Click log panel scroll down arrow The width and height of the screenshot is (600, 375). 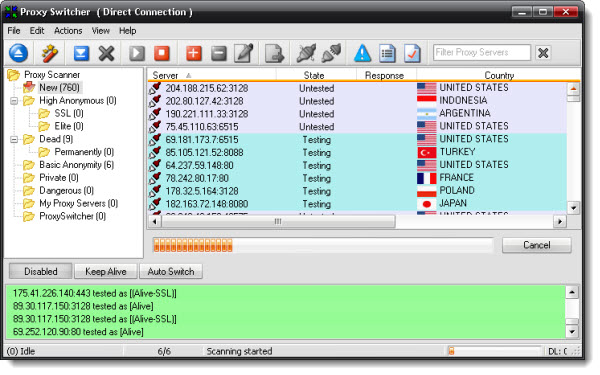572,331
